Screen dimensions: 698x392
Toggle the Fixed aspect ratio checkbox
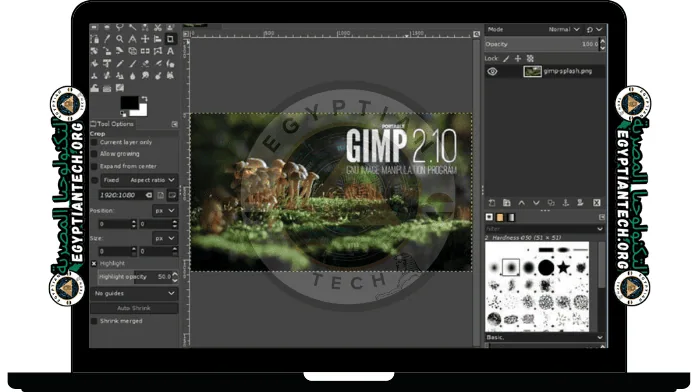(94, 180)
